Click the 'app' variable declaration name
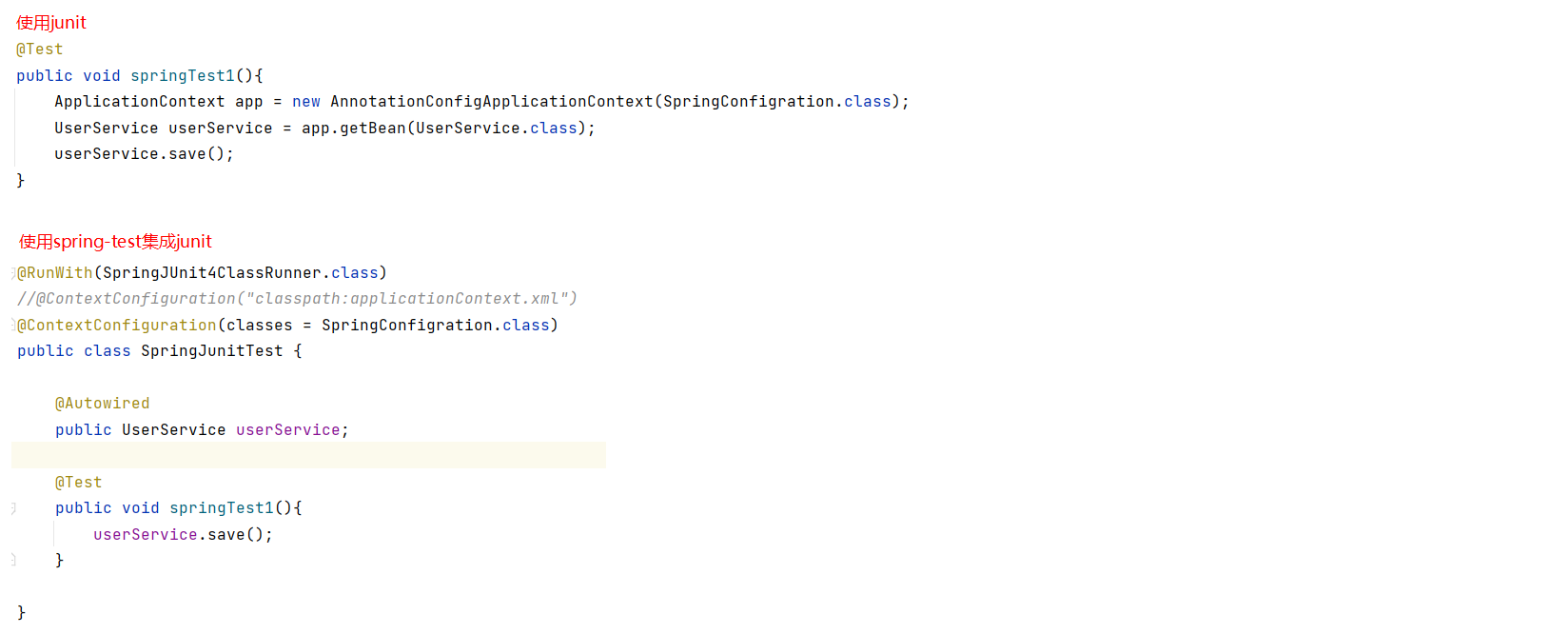The image size is (1568, 634). (248, 102)
